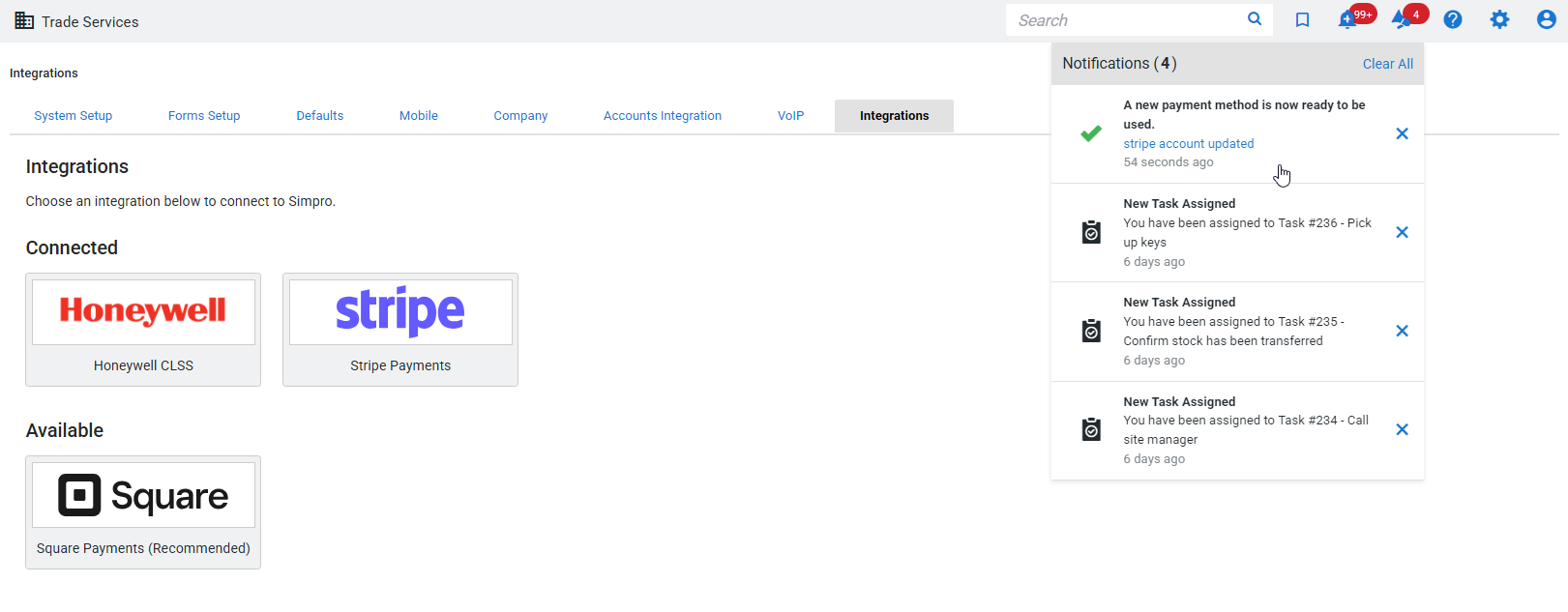Select the Integrations tab
Screen dimensions: 1568x612
click(x=894, y=116)
